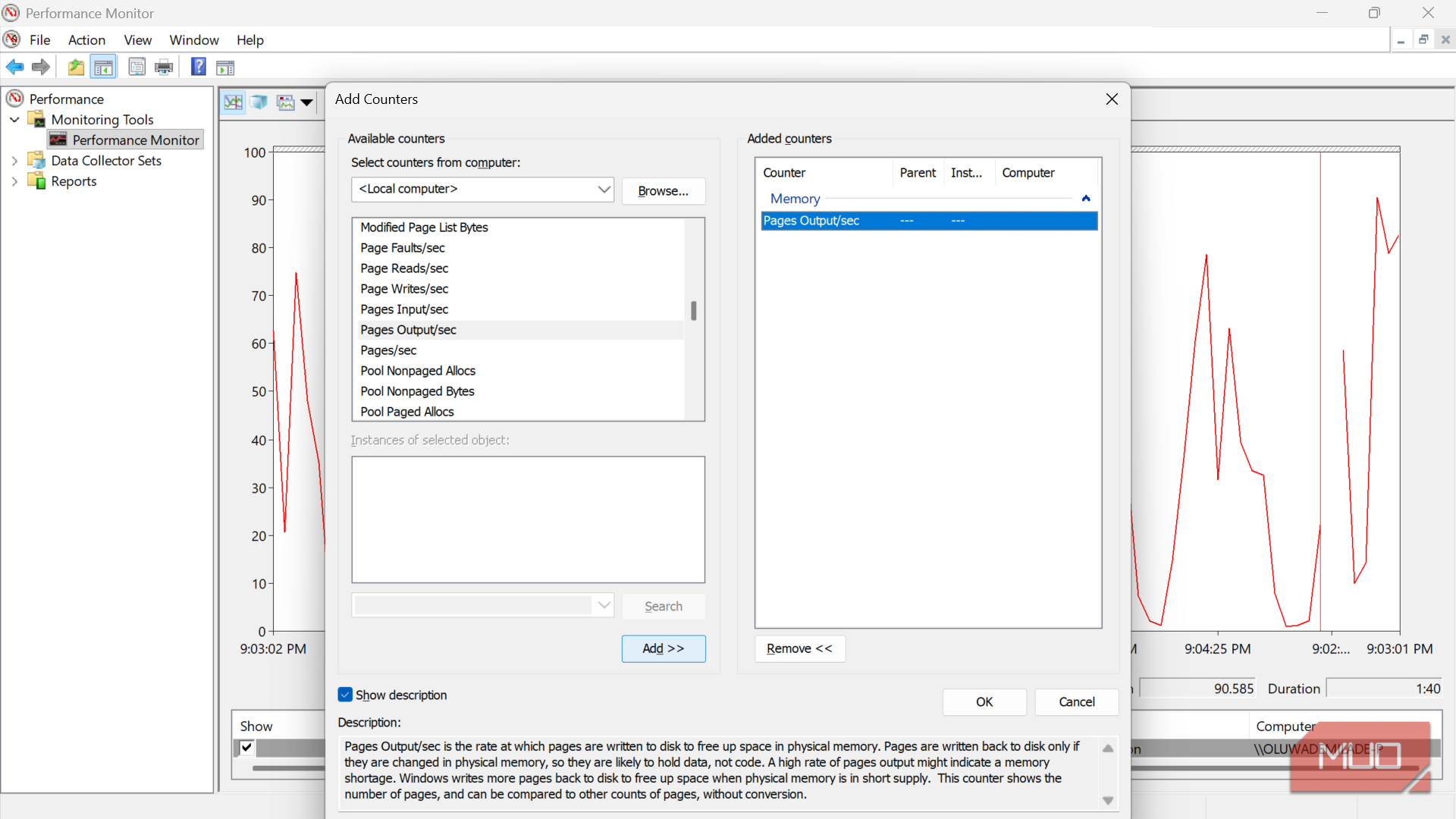
Task: Click the Forward arrow toolbar icon
Action: point(41,67)
